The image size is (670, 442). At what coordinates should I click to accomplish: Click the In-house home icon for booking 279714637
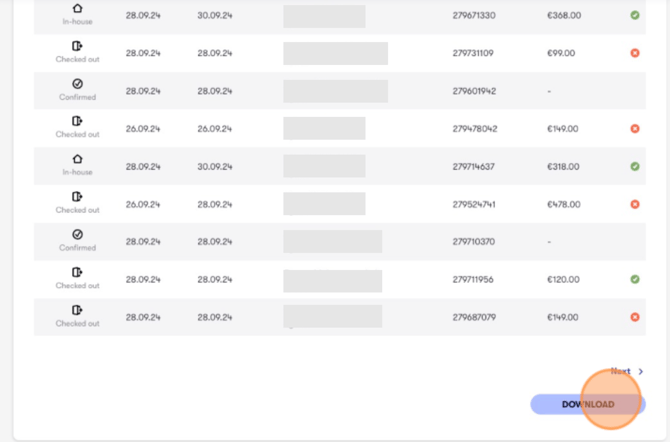point(77,159)
